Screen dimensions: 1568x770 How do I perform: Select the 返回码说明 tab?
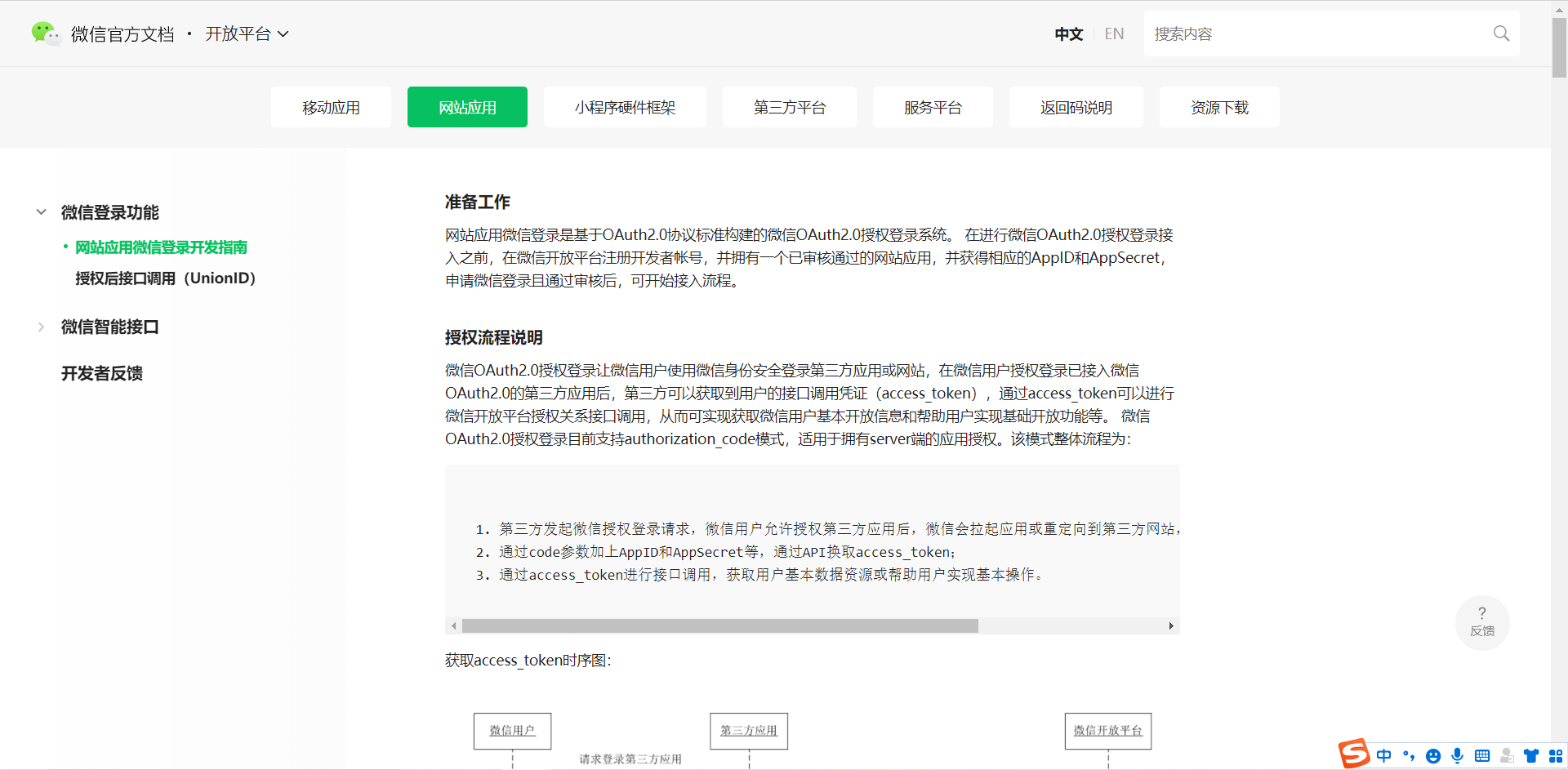(x=1076, y=107)
